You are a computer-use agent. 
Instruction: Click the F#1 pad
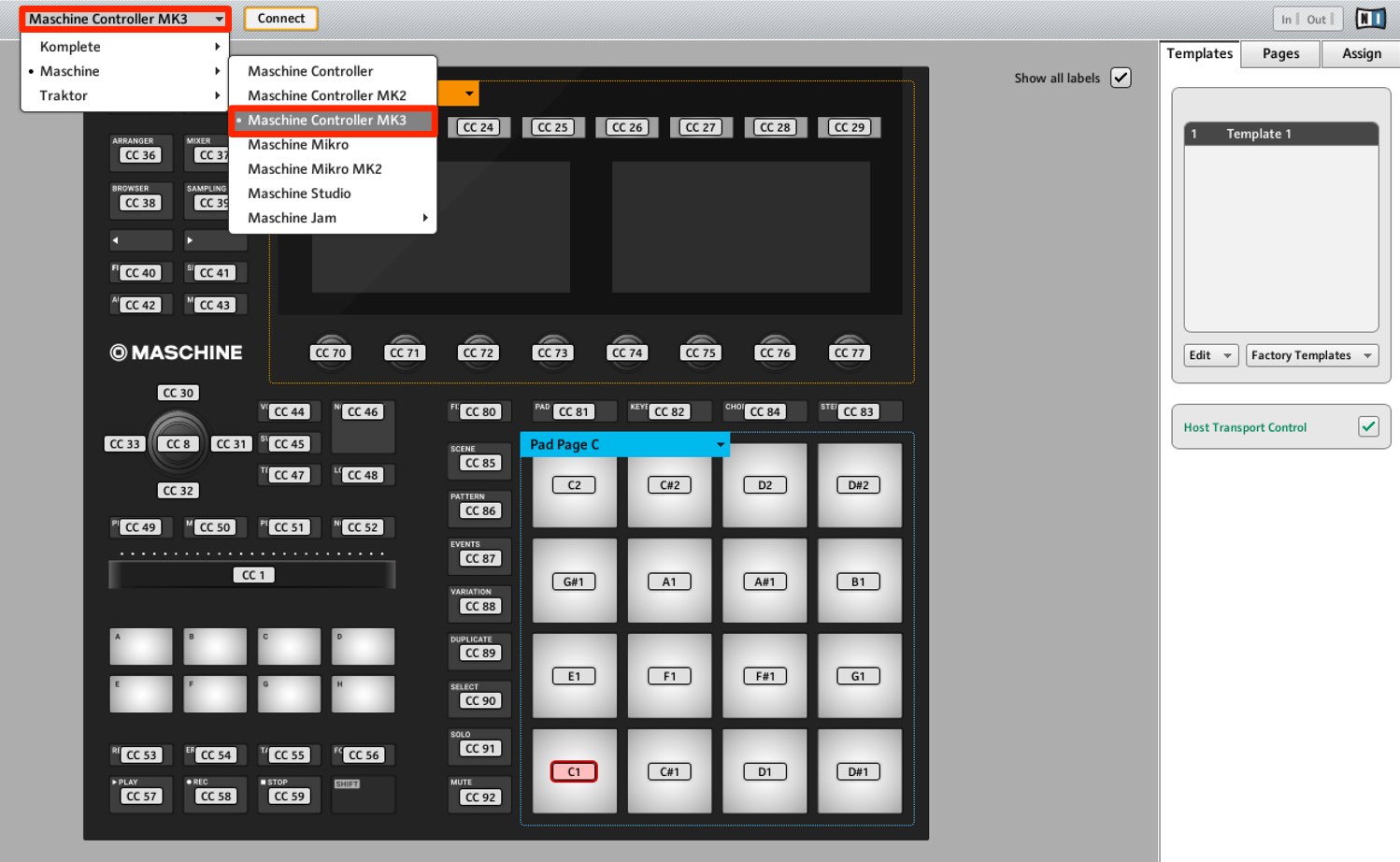pyautogui.click(x=764, y=675)
